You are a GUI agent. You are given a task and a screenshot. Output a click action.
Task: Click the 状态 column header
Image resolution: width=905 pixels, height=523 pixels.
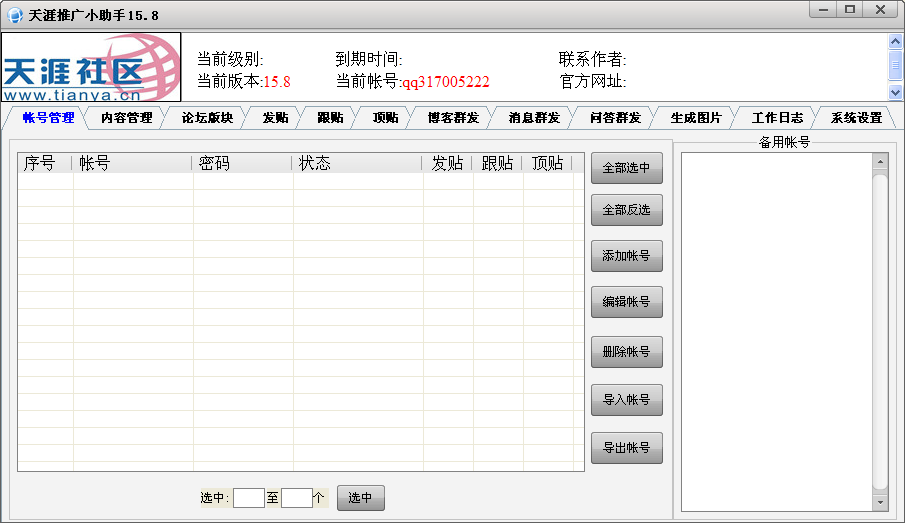click(357, 163)
